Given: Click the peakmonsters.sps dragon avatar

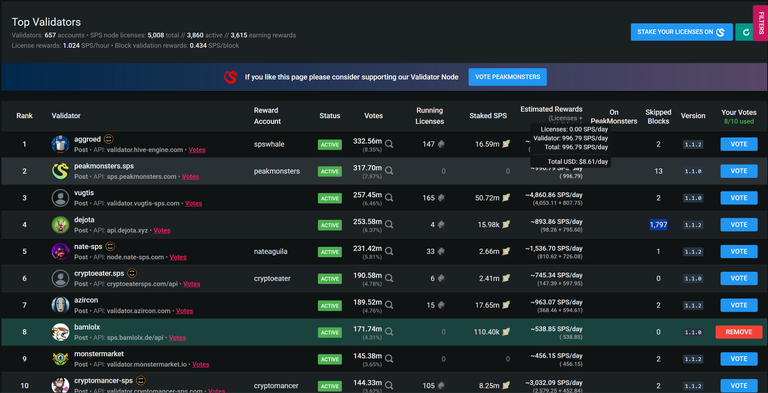Looking at the screenshot, I should pos(60,171).
